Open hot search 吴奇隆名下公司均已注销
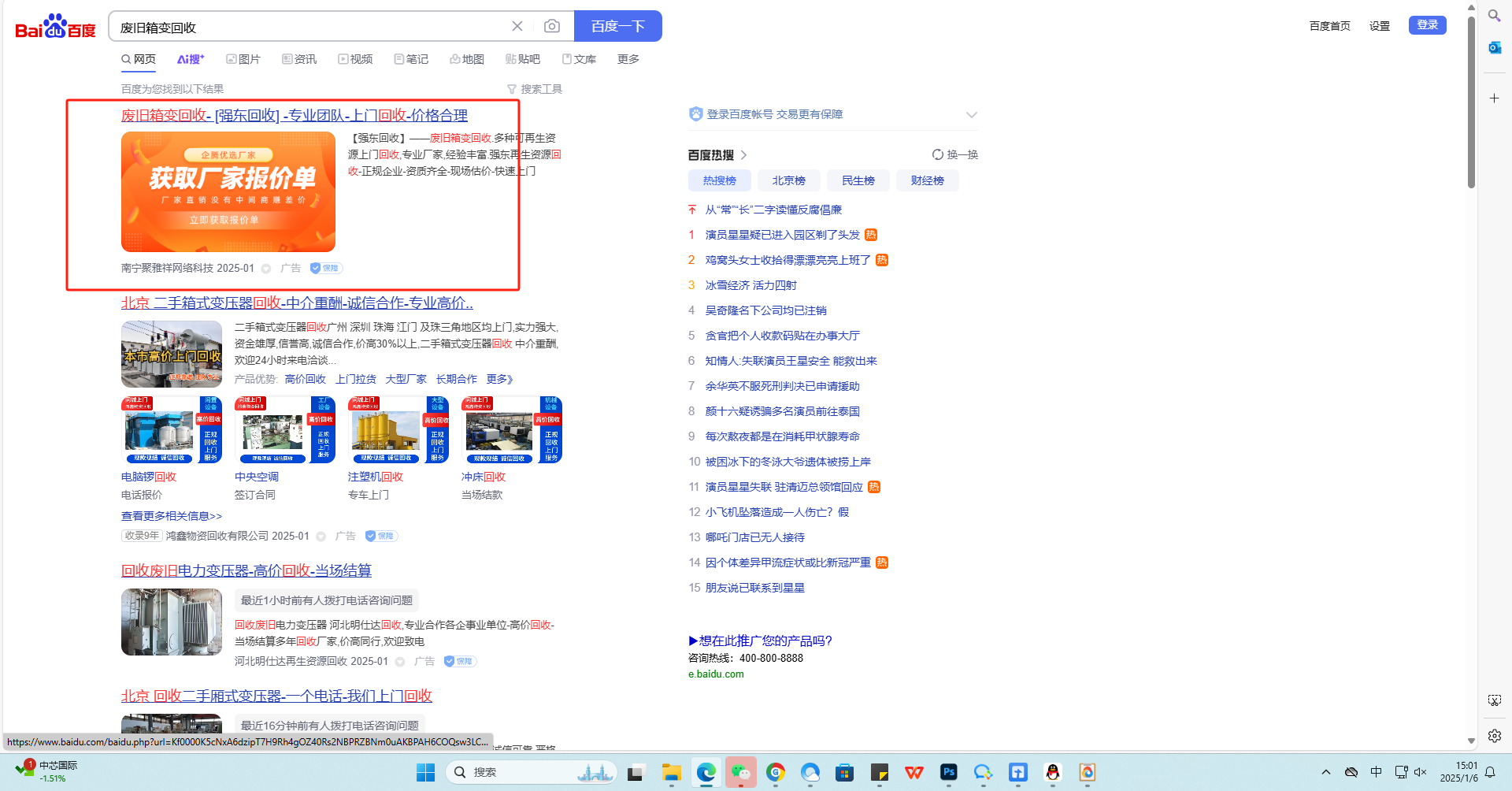 pos(766,310)
